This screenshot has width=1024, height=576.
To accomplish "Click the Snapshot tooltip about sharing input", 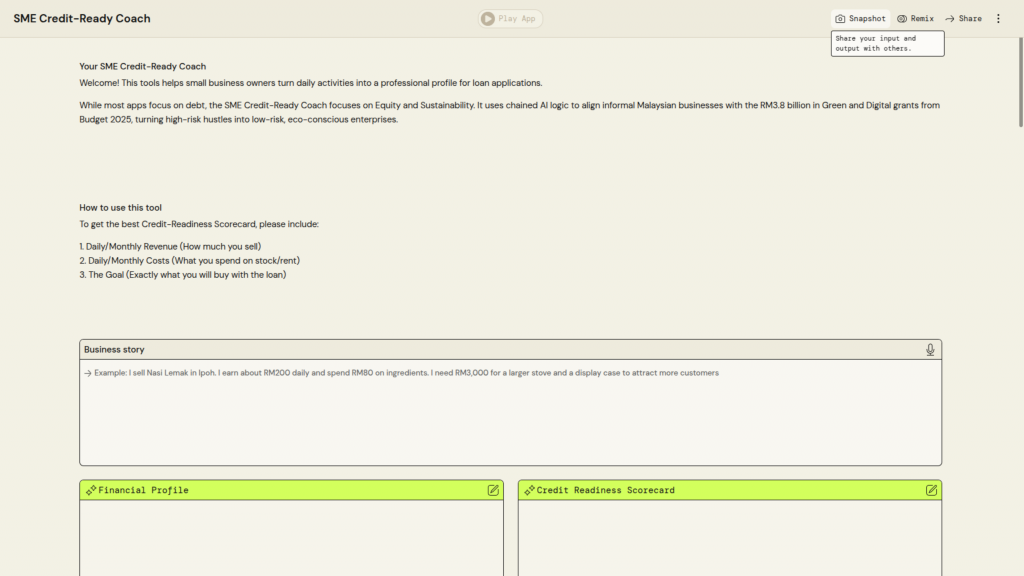I will [887, 43].
